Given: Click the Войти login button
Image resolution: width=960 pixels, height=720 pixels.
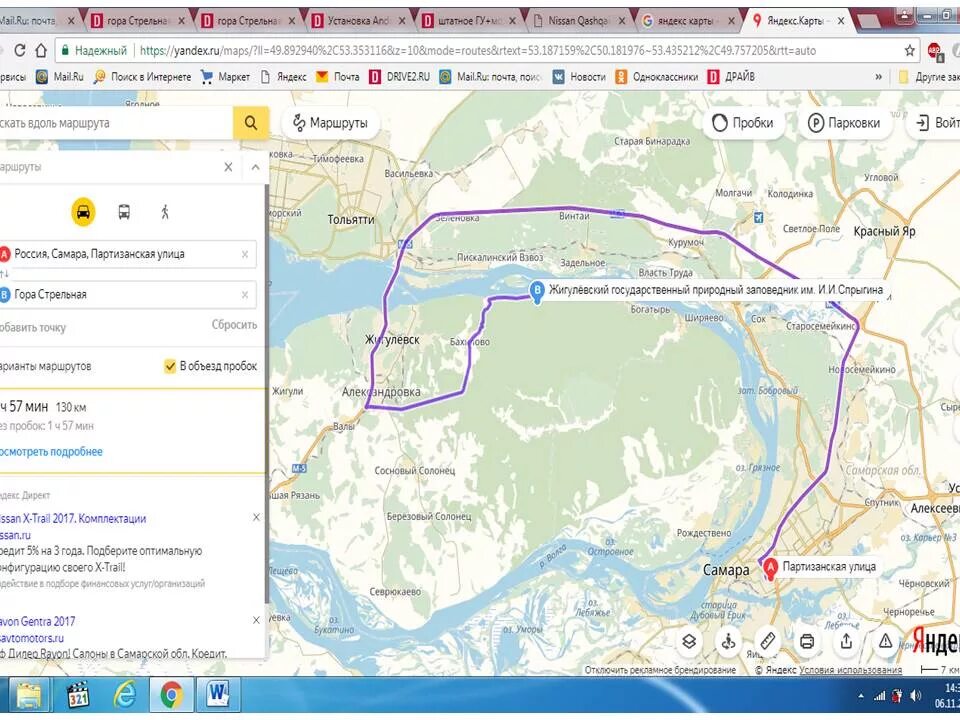Looking at the screenshot, I should point(936,122).
